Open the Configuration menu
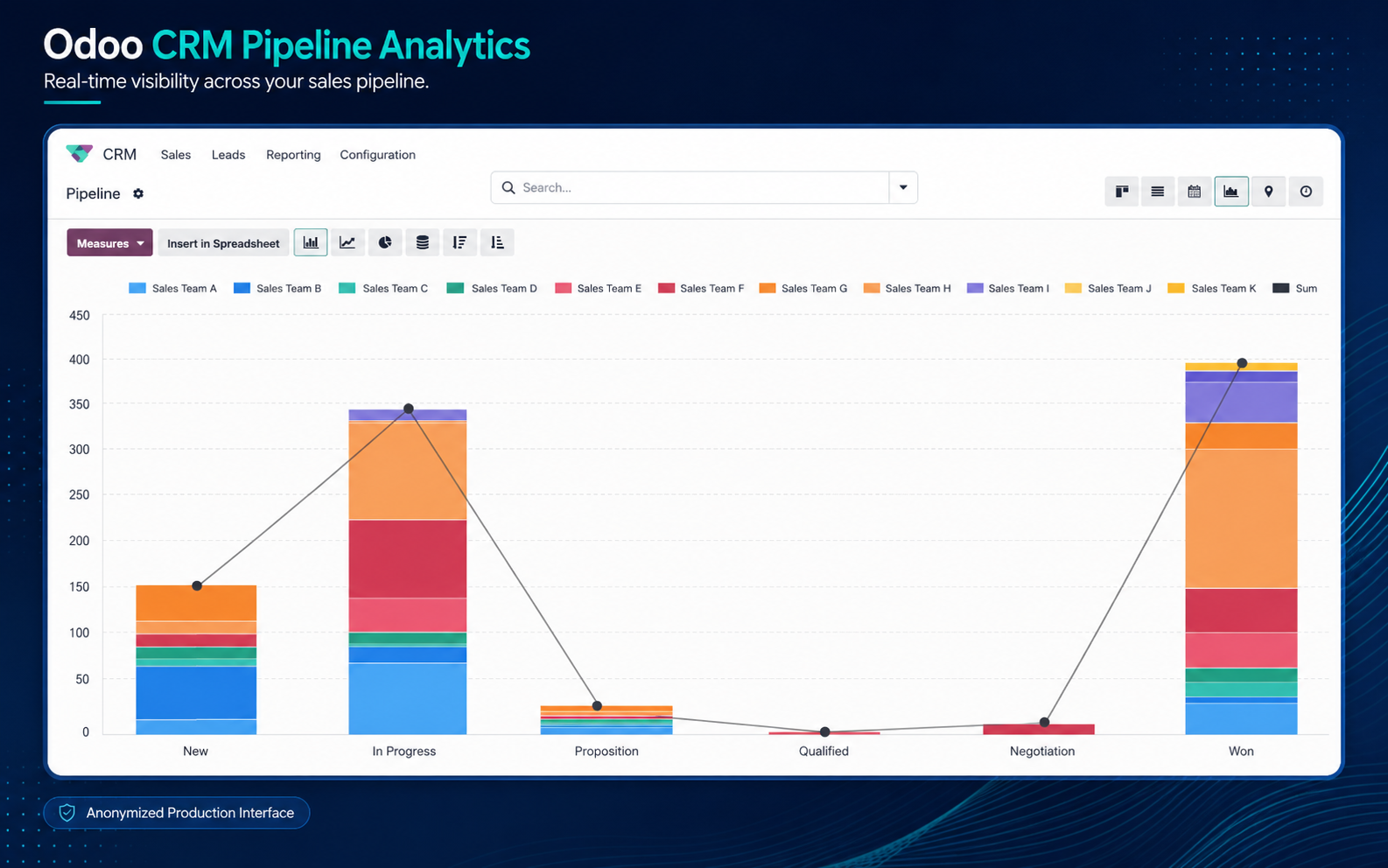The image size is (1388, 868). [377, 155]
